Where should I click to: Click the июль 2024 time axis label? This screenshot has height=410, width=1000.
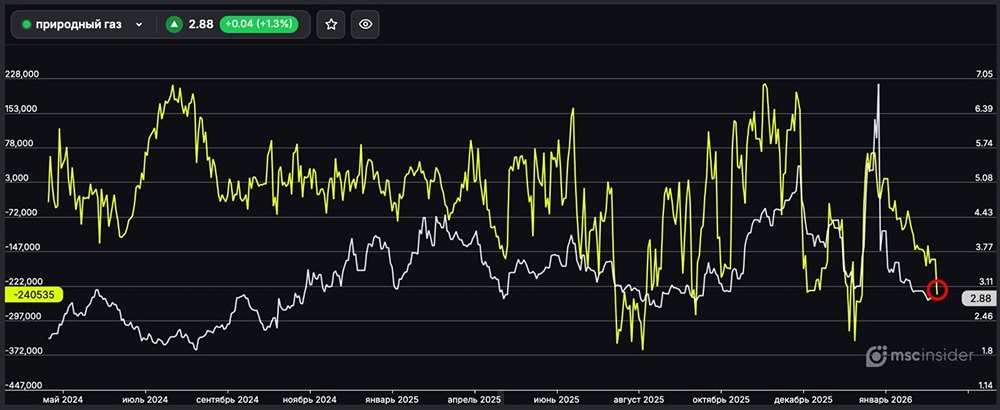click(x=147, y=400)
